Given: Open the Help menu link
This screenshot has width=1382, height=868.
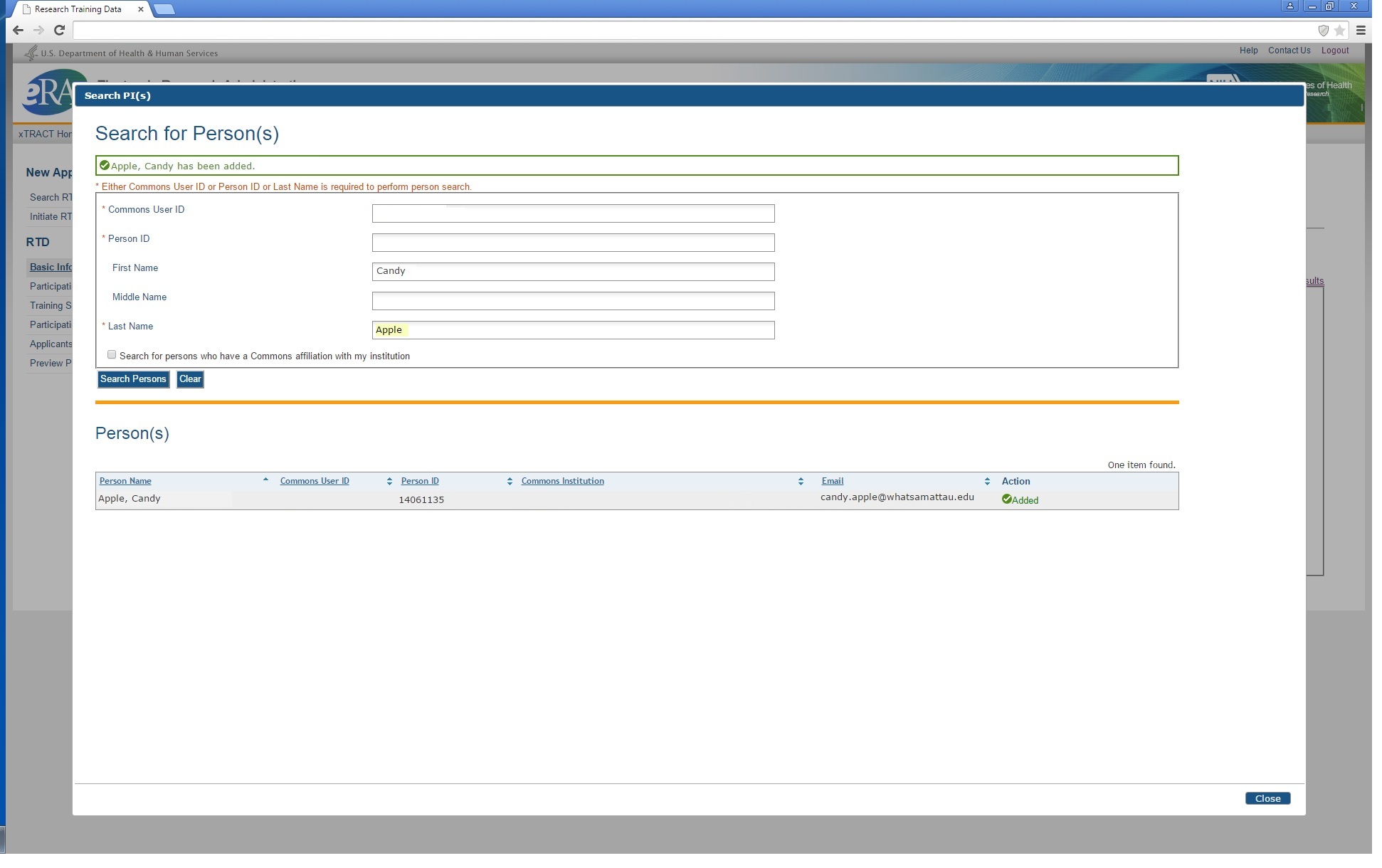Looking at the screenshot, I should pyautogui.click(x=1248, y=51).
